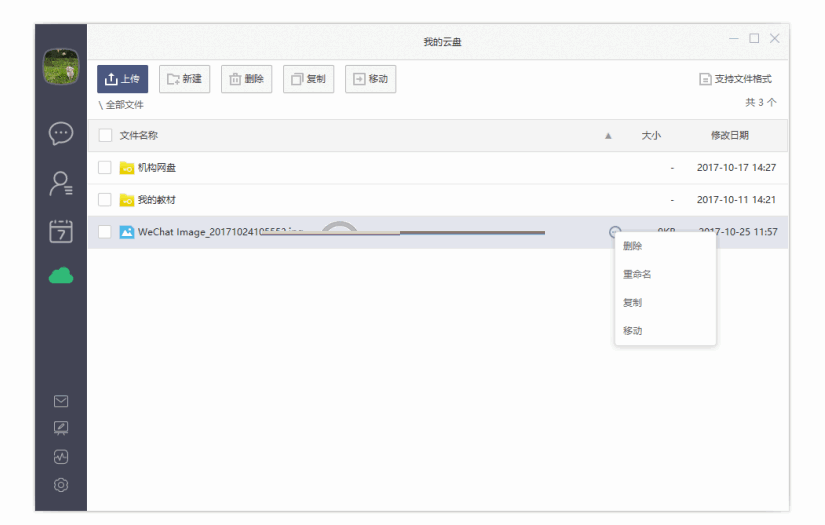Click the 上传 upload button
Viewport: 825px width, 525px height.
point(122,79)
